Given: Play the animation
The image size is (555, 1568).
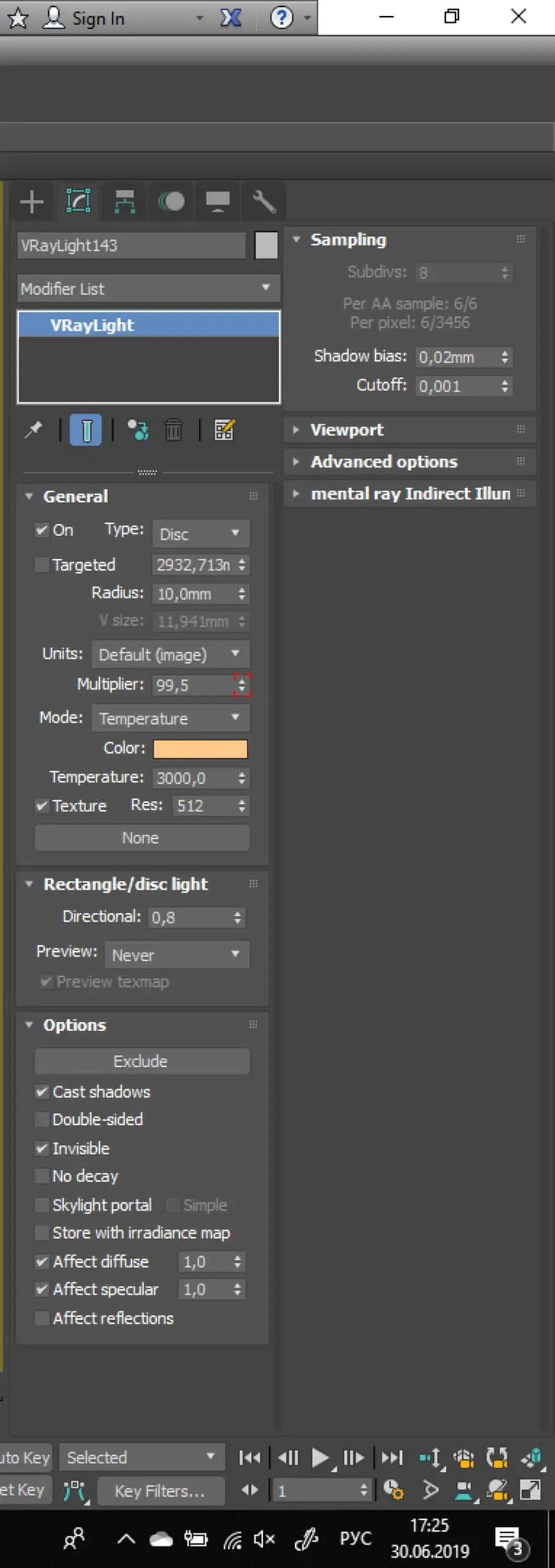Looking at the screenshot, I should pos(320,1457).
